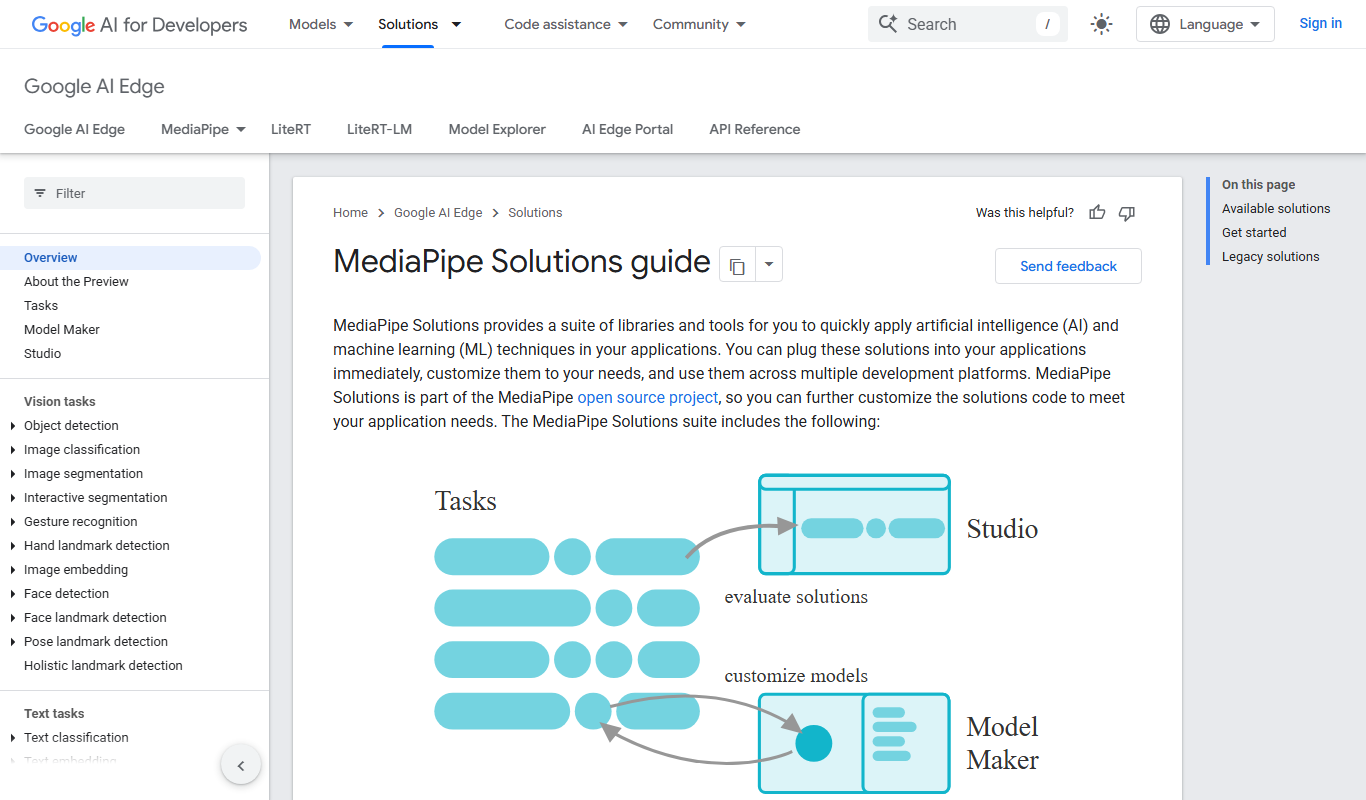This screenshot has height=800, width=1366.
Task: Click the copy page icon next to title
Action: point(737,265)
